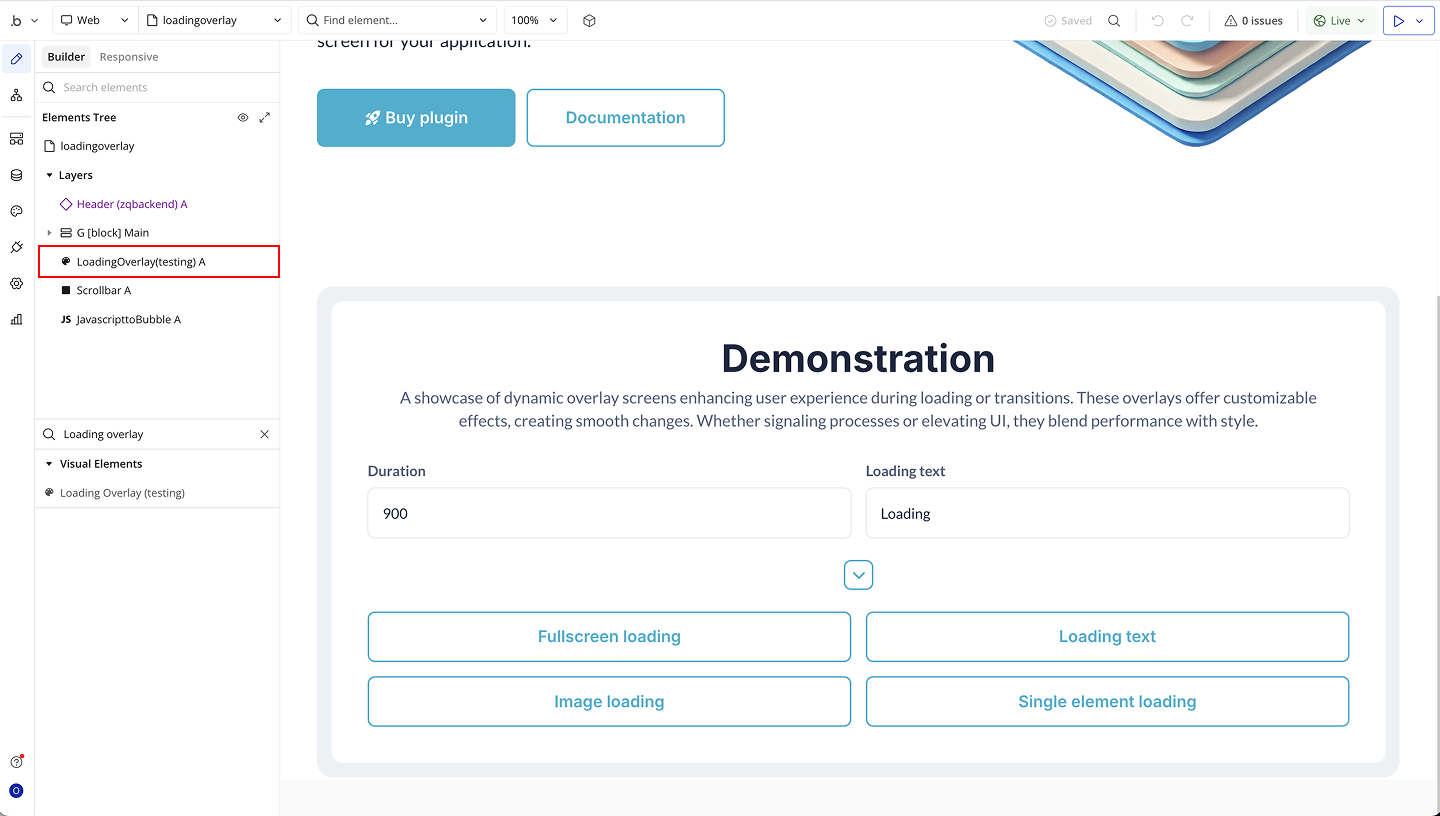
Task: Open the Bubble logo menu
Action: point(22,20)
